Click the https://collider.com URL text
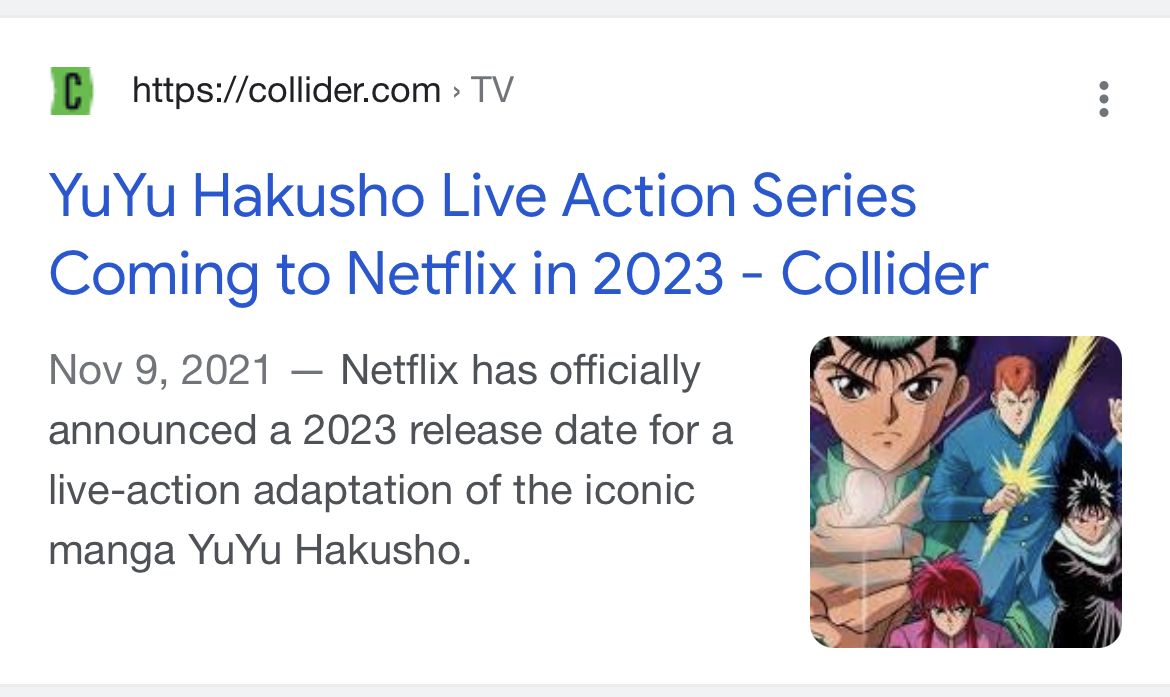This screenshot has width=1170, height=697. (287, 91)
